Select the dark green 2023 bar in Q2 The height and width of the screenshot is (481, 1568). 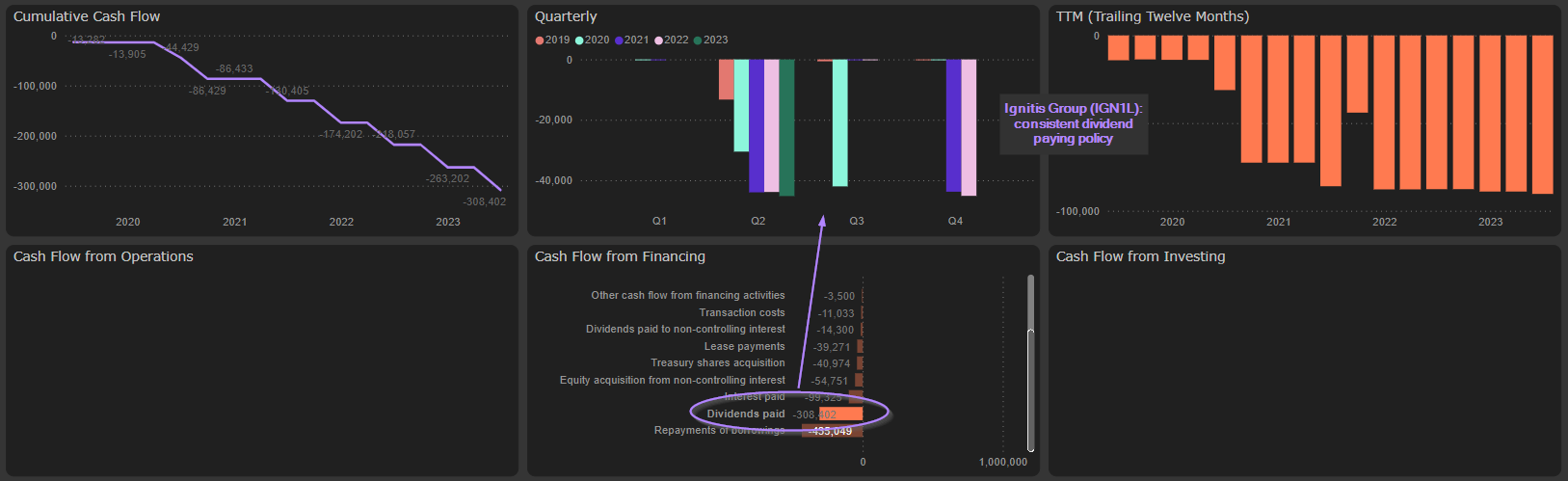pos(786,127)
